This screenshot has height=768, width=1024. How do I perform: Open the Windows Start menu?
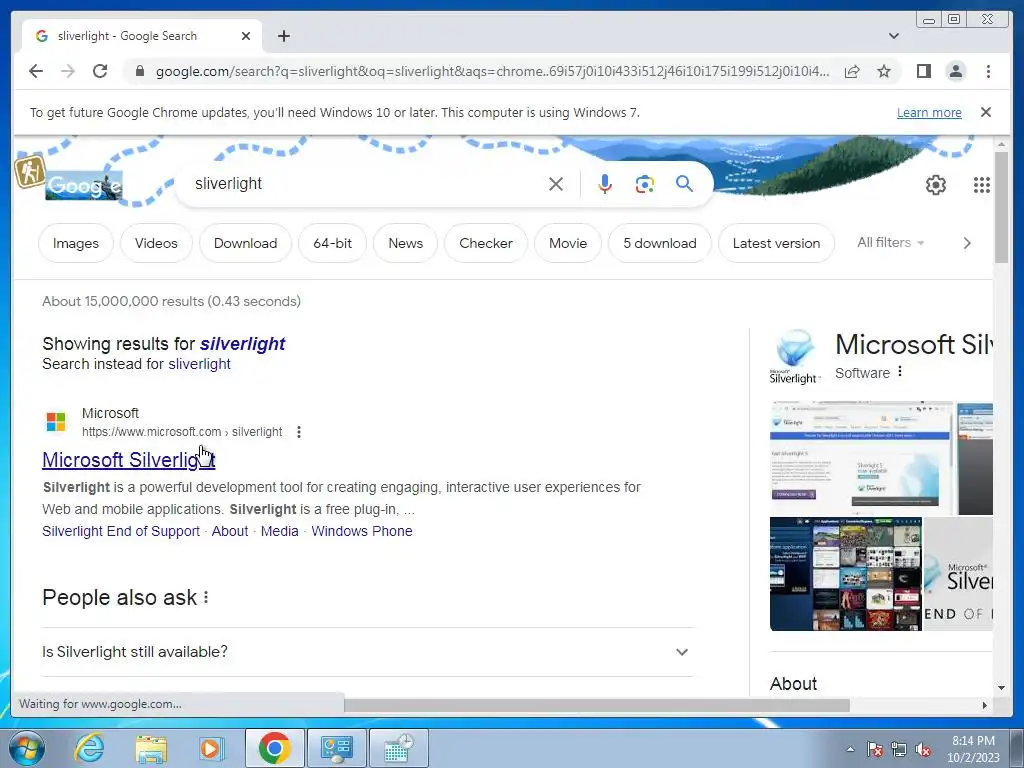click(x=27, y=748)
